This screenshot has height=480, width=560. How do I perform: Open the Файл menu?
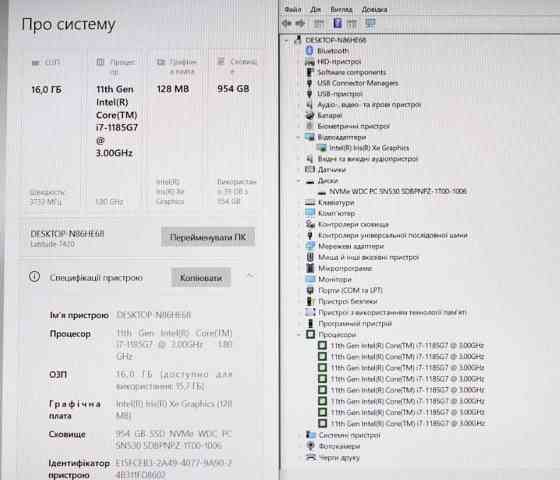(x=293, y=10)
